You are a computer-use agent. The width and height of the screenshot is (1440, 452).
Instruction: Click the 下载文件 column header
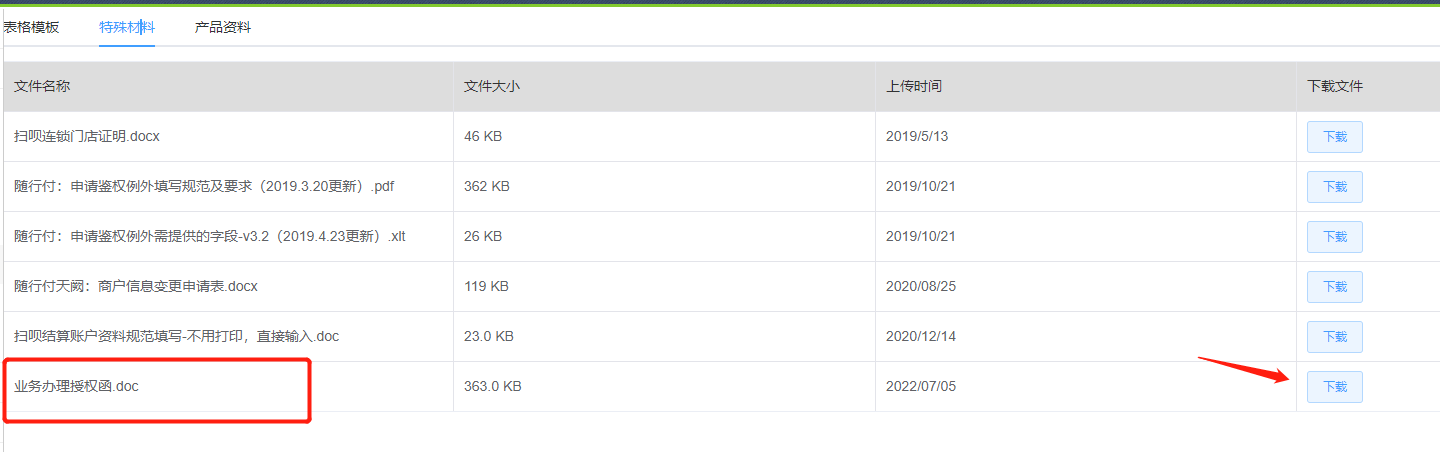click(1335, 86)
